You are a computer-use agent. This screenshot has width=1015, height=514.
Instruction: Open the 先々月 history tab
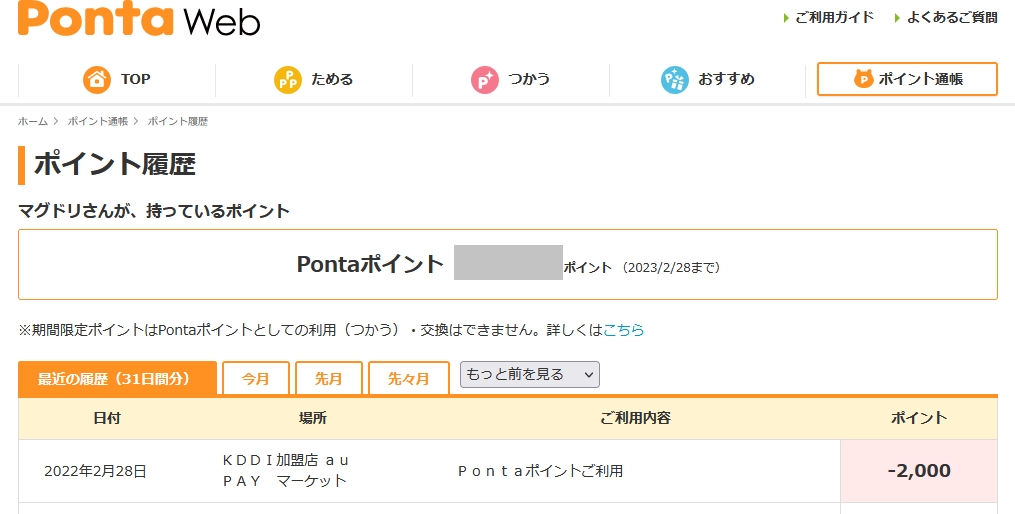click(x=408, y=379)
